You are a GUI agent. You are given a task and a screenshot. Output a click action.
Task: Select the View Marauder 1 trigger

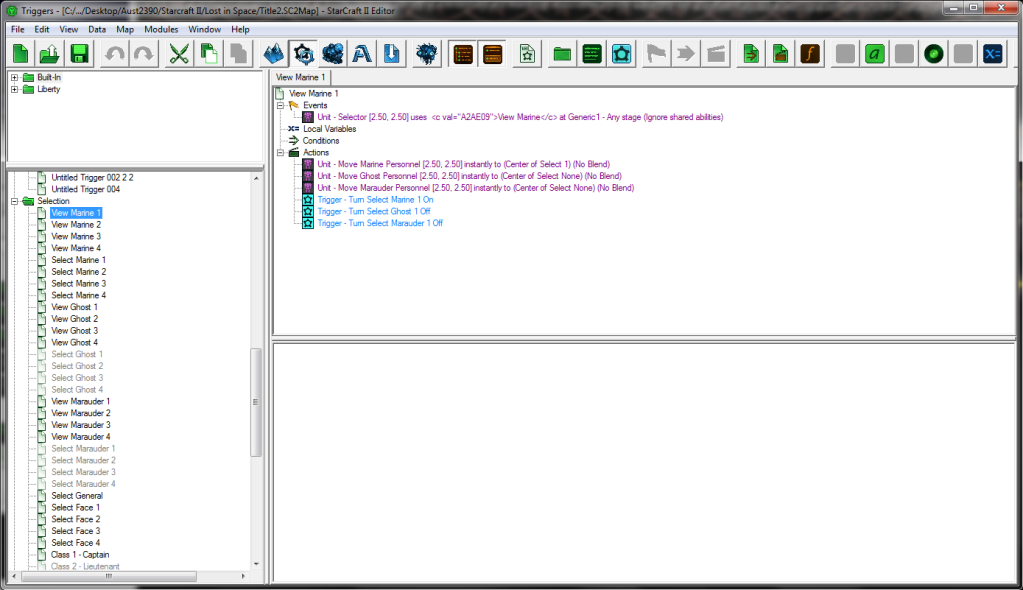tap(80, 401)
